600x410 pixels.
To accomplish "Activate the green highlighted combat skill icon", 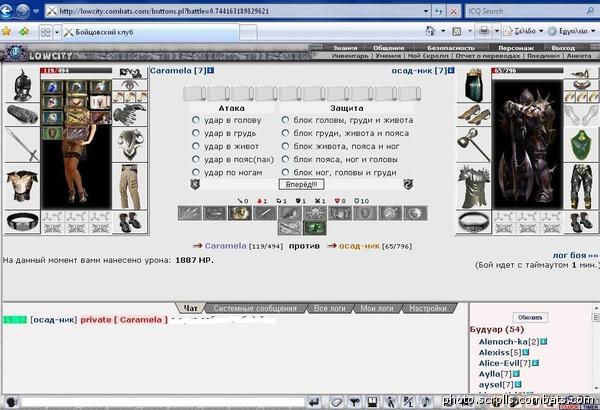I will tap(315, 228).
